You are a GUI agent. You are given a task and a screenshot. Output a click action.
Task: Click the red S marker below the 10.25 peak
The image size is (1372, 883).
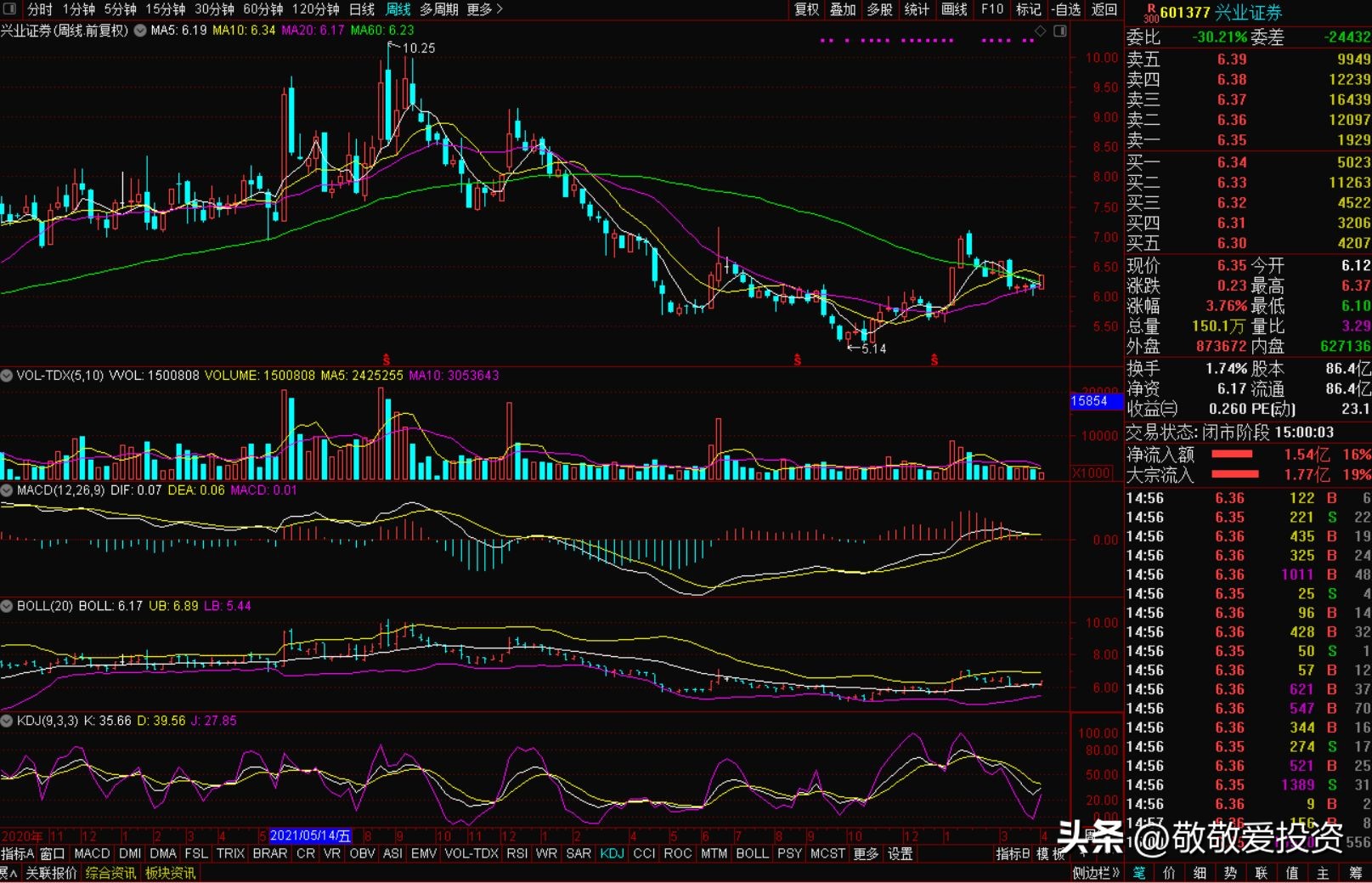387,360
